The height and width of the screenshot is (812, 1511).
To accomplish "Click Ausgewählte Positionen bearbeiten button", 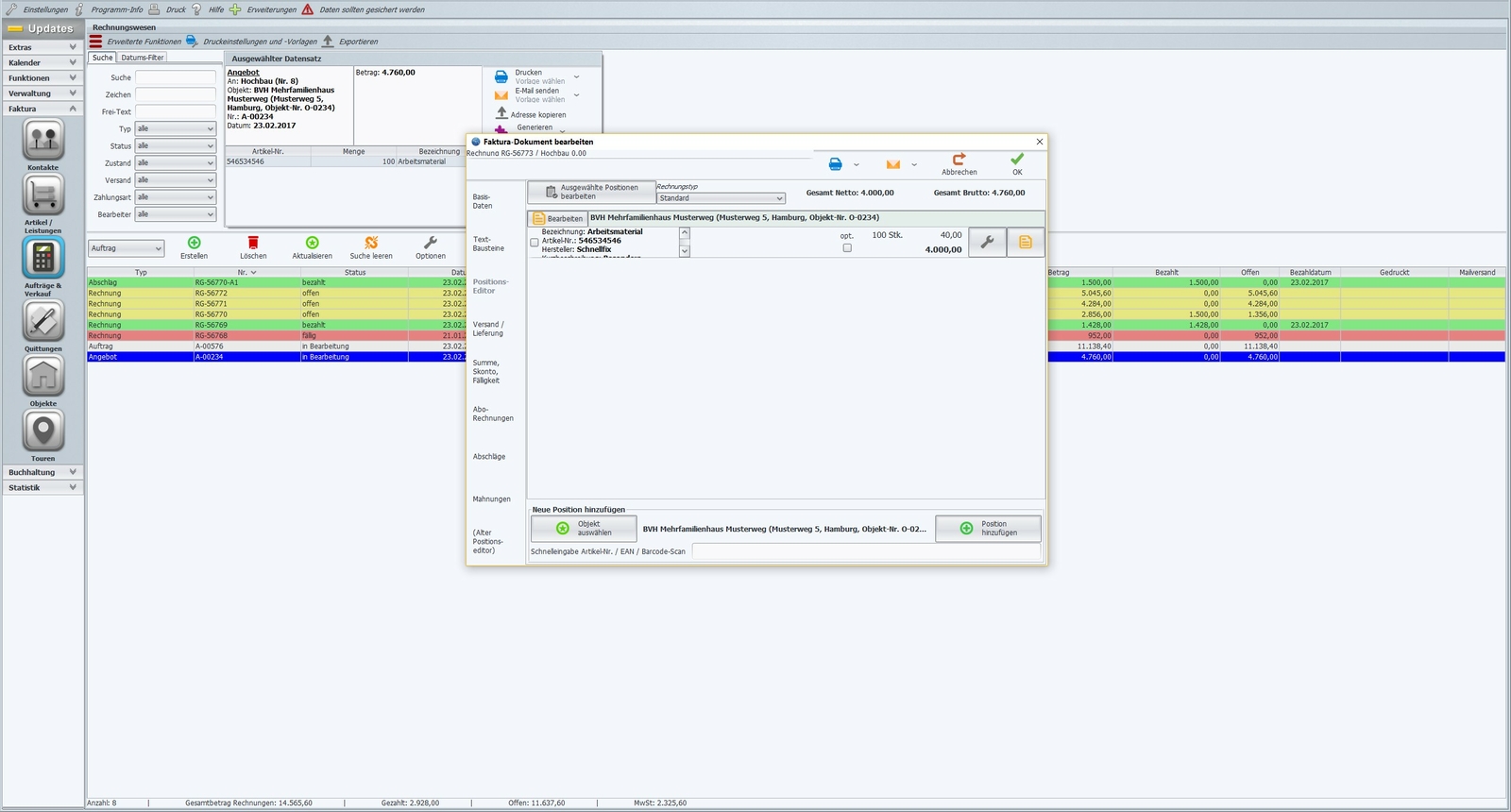I will 591,192.
